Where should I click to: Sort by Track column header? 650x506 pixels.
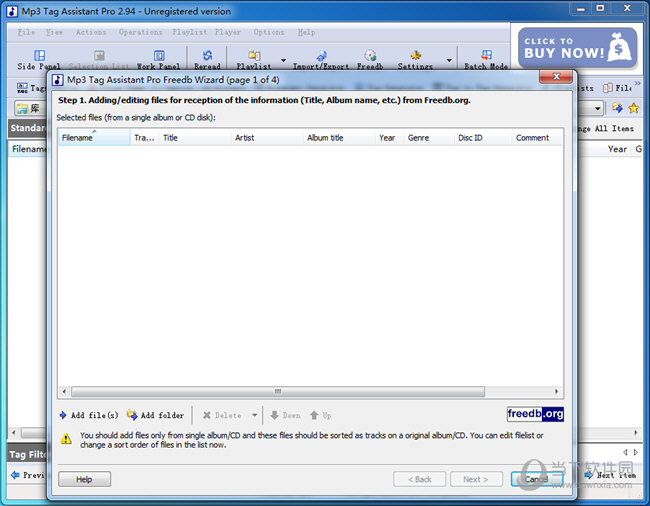(x=145, y=138)
